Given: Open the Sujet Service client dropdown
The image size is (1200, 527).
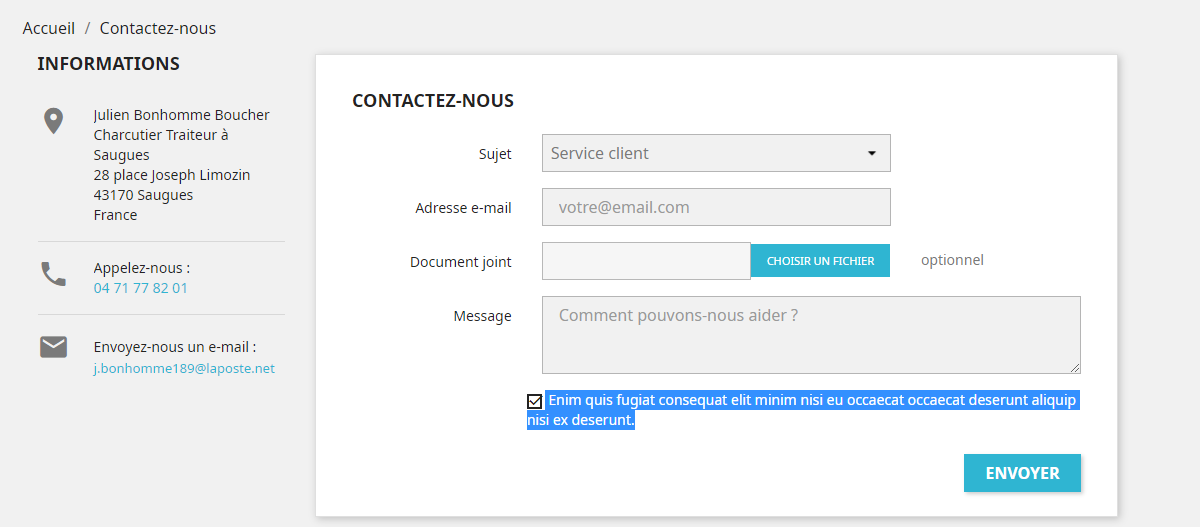Looking at the screenshot, I should [x=716, y=153].
